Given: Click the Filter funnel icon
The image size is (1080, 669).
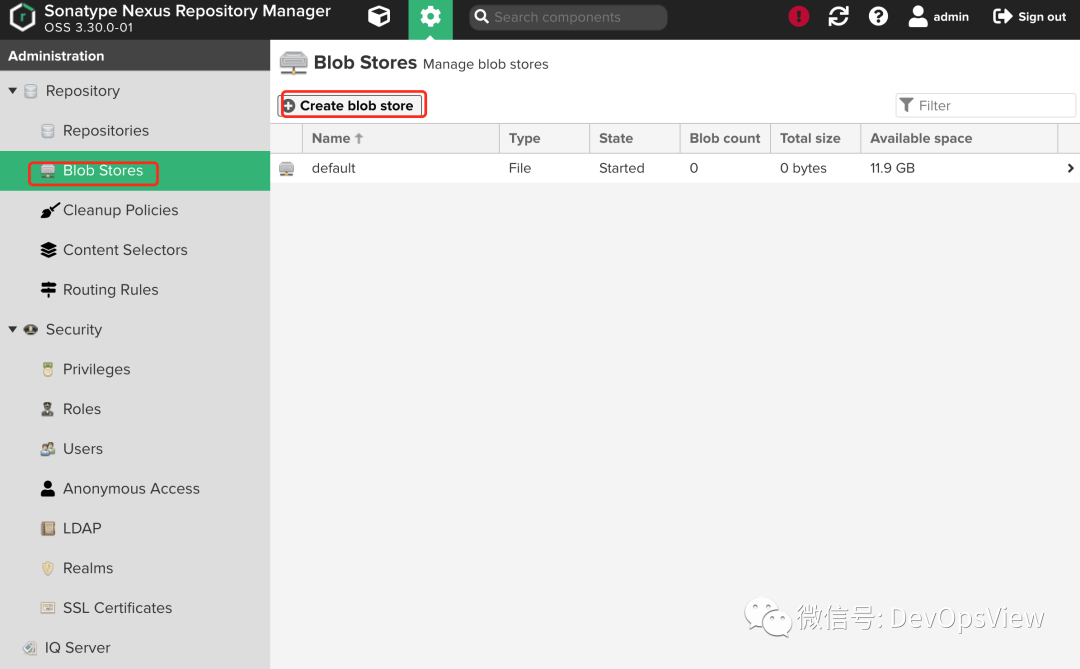Looking at the screenshot, I should tap(906, 105).
